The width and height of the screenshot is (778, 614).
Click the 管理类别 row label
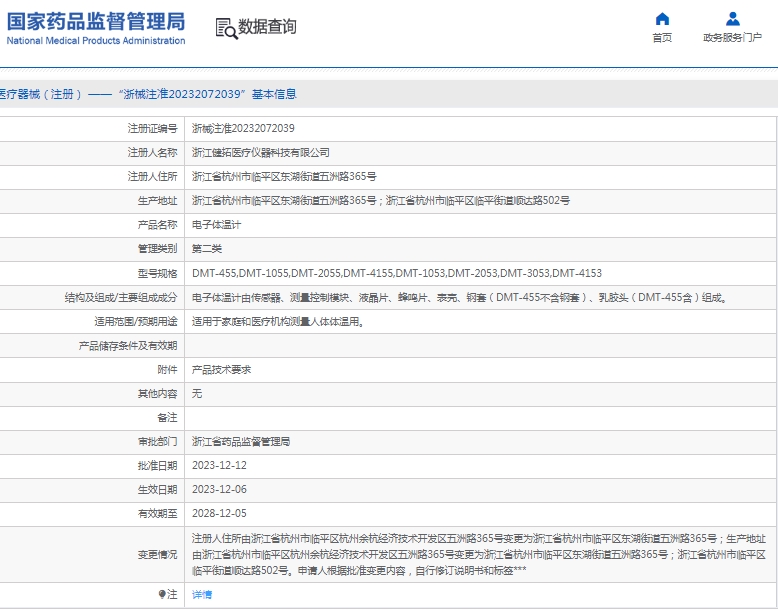[x=157, y=249]
